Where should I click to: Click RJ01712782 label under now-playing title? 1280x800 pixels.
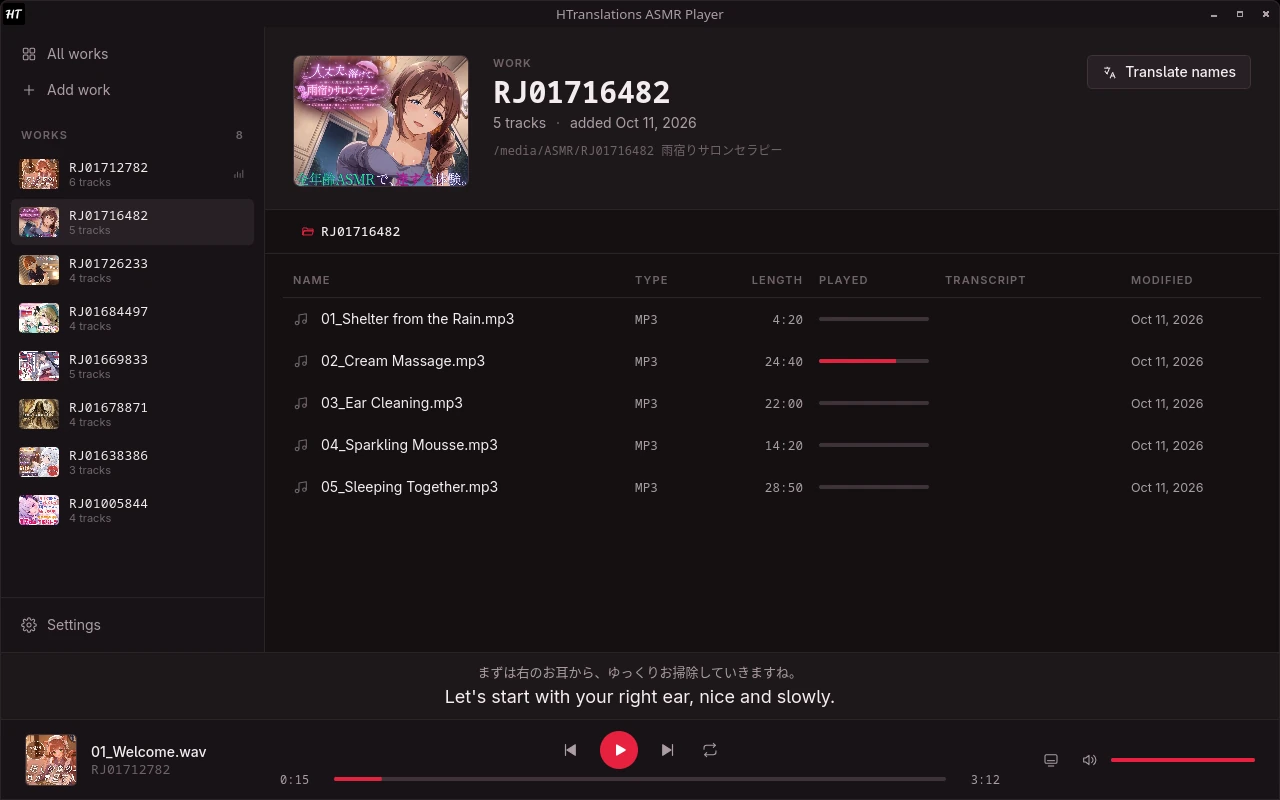(x=131, y=770)
